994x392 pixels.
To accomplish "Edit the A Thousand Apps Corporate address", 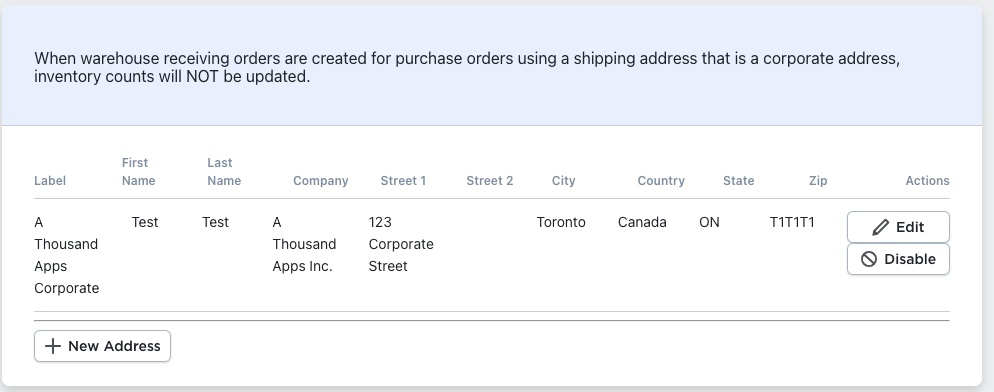I will click(x=898, y=227).
